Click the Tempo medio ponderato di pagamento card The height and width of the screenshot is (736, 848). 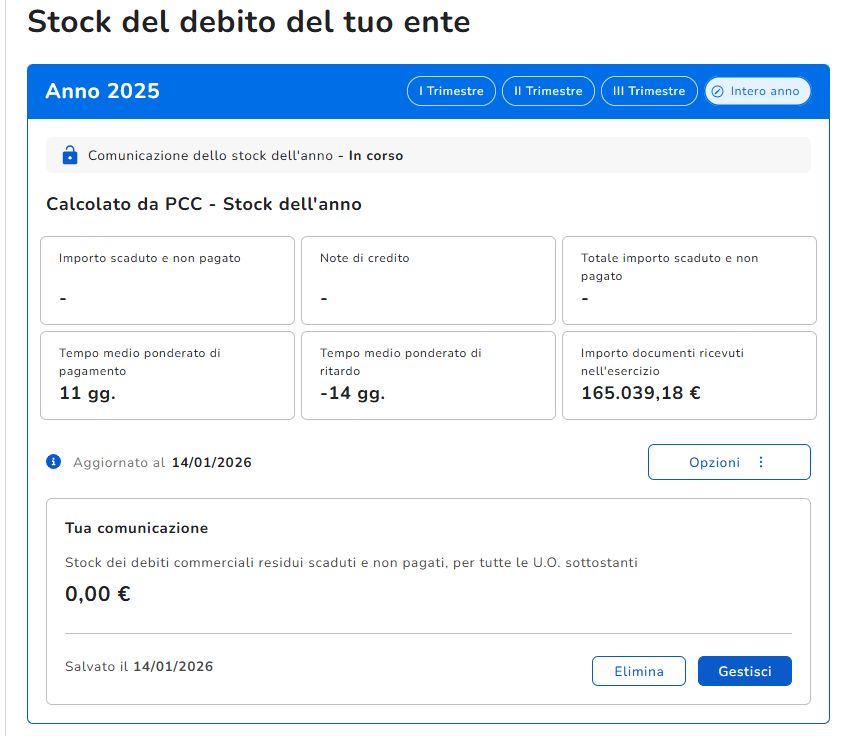point(167,375)
